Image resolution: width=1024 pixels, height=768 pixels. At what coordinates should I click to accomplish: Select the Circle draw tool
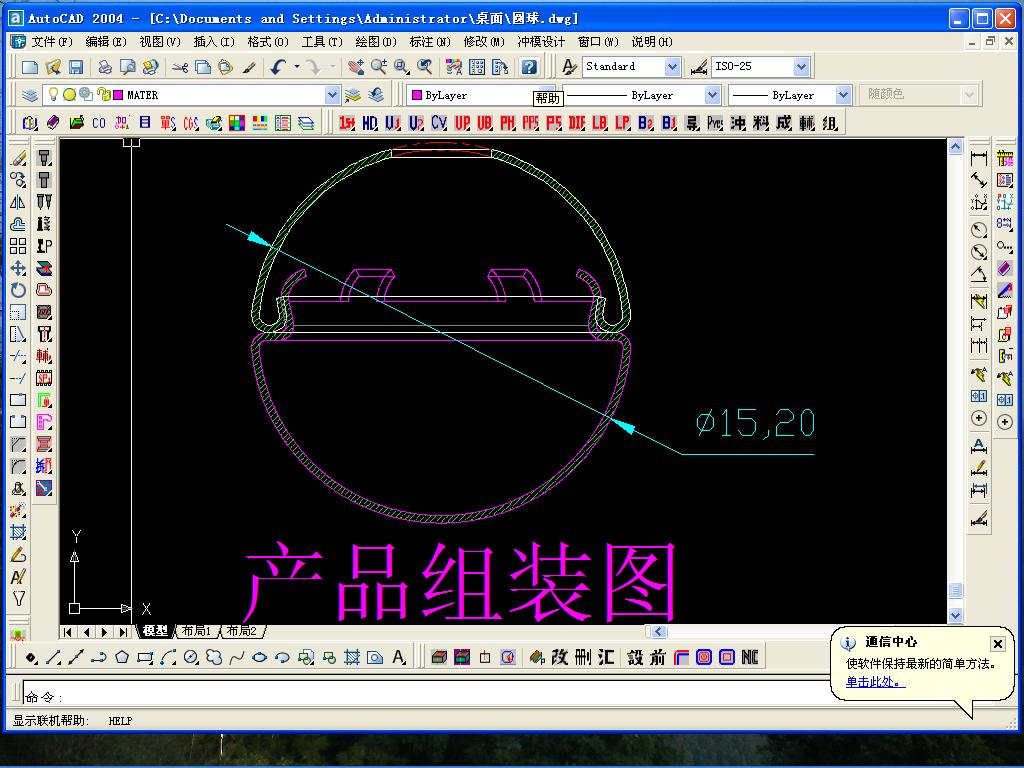click(191, 658)
